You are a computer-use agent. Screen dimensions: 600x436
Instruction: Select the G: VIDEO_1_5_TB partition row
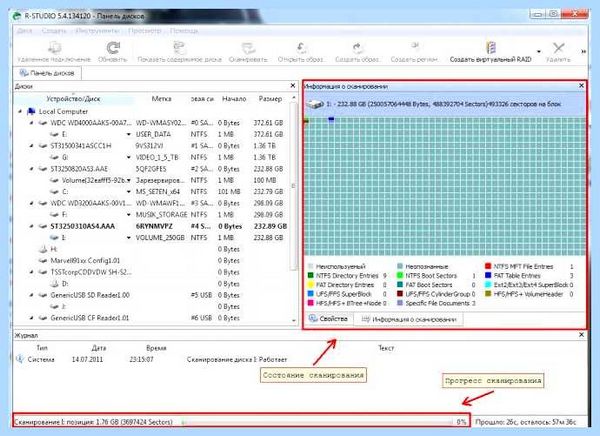tap(151, 157)
